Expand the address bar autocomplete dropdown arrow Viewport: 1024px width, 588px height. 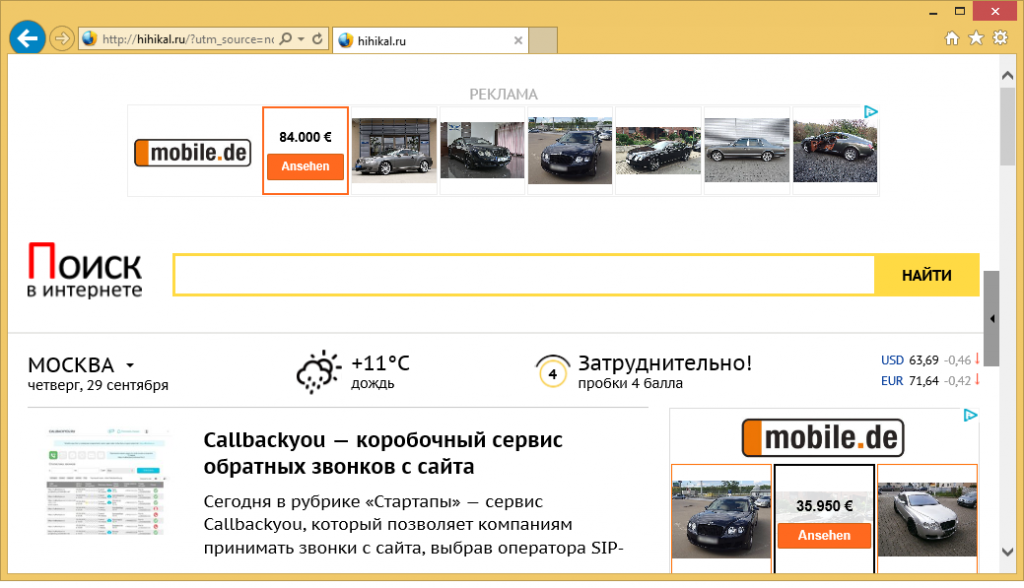[301, 39]
